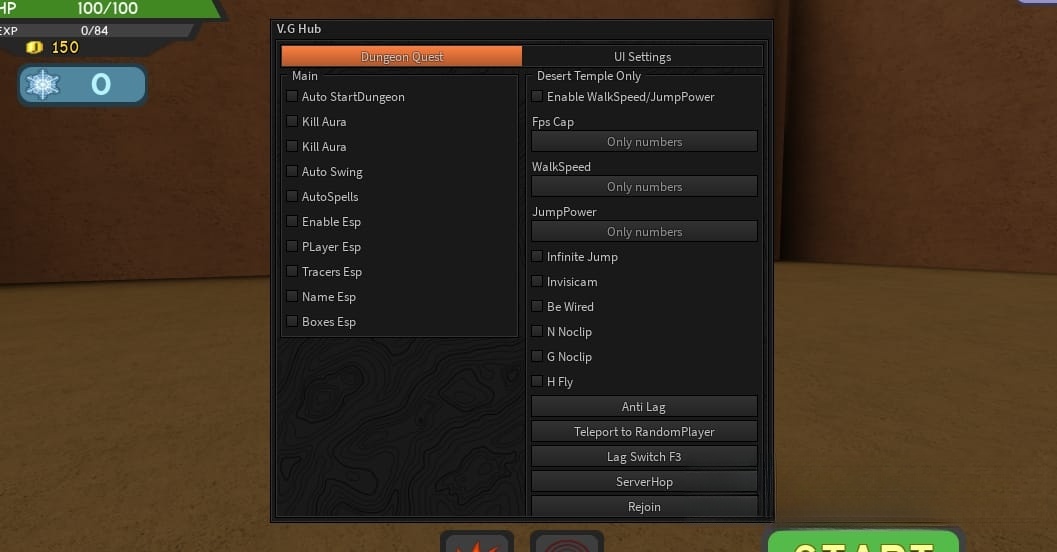This screenshot has width=1057, height=552.
Task: Click the Anti Lag button
Action: 644,406
